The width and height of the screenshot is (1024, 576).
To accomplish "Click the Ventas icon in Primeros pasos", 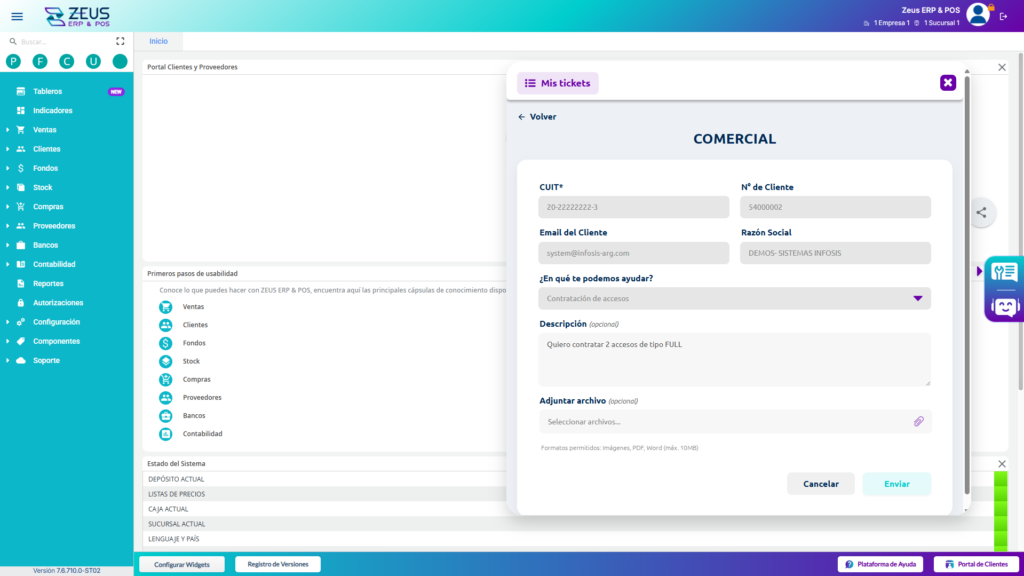I will click(x=166, y=307).
